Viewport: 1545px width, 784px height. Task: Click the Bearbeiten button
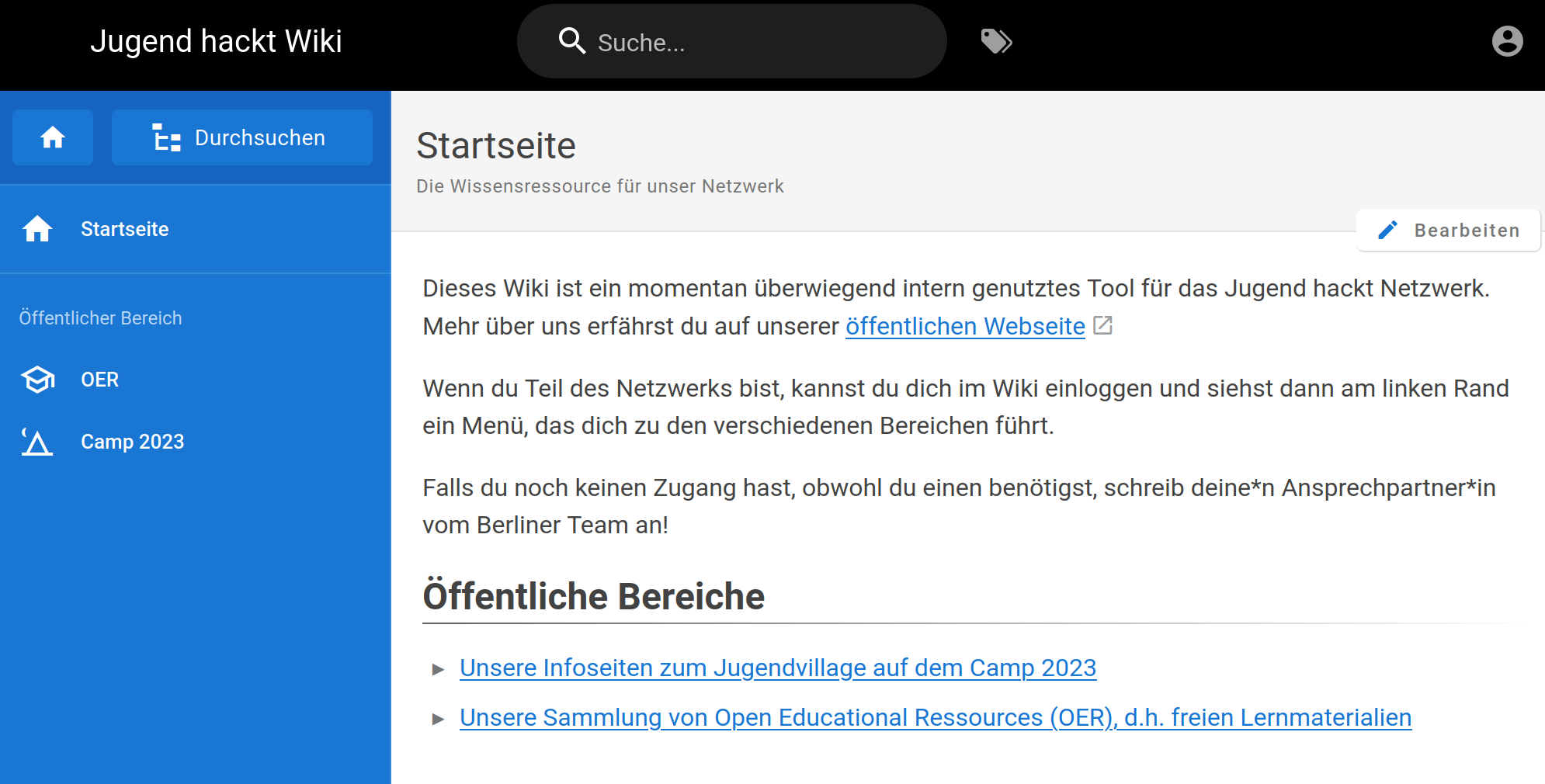pos(1449,230)
